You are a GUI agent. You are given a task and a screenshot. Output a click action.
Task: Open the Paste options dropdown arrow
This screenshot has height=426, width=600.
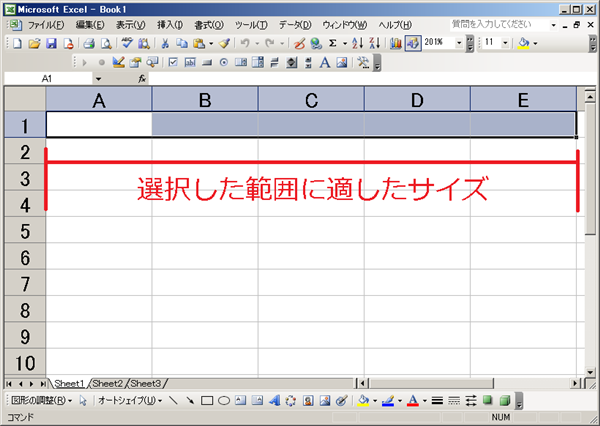click(211, 44)
